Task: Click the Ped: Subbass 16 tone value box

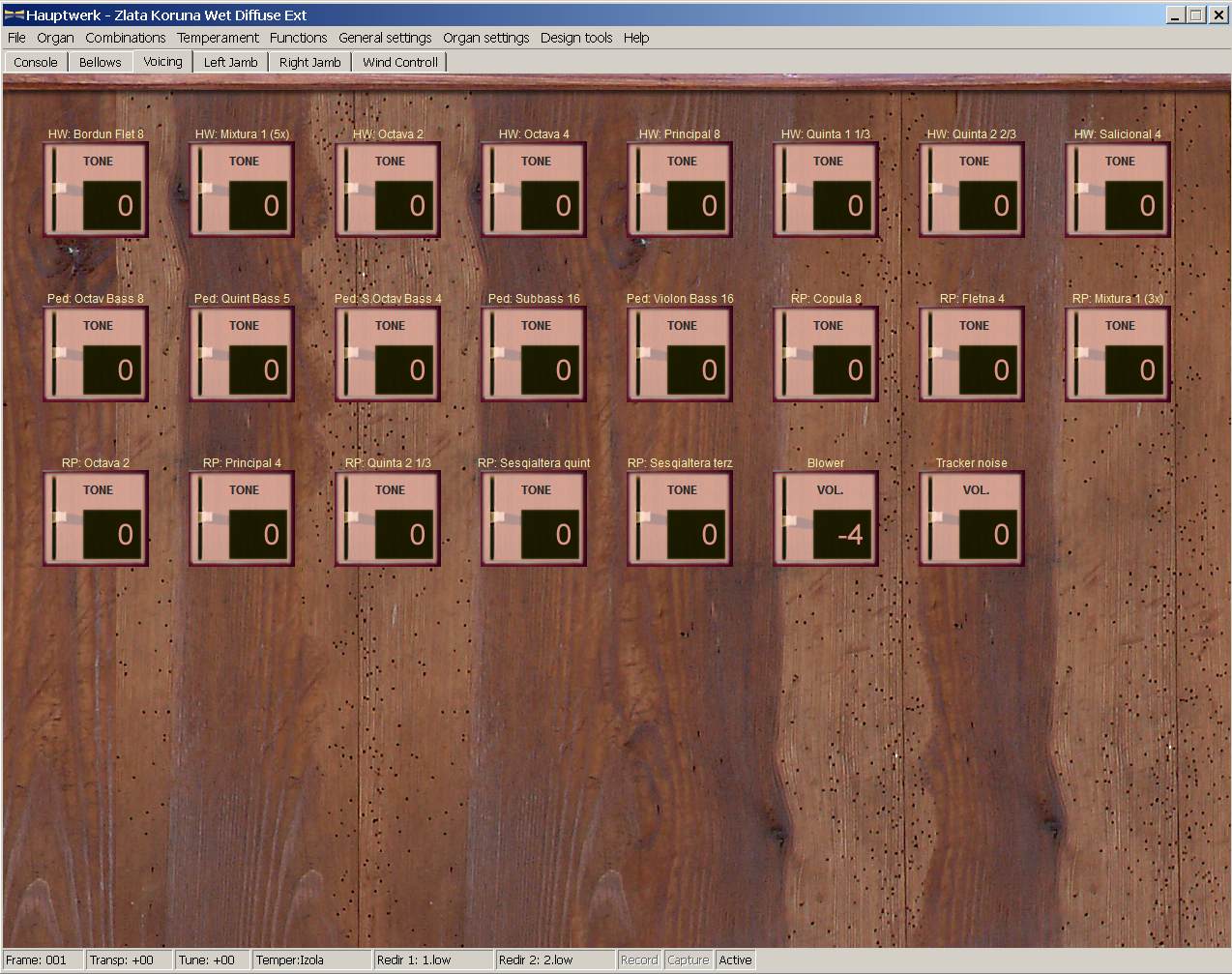Action: (549, 369)
